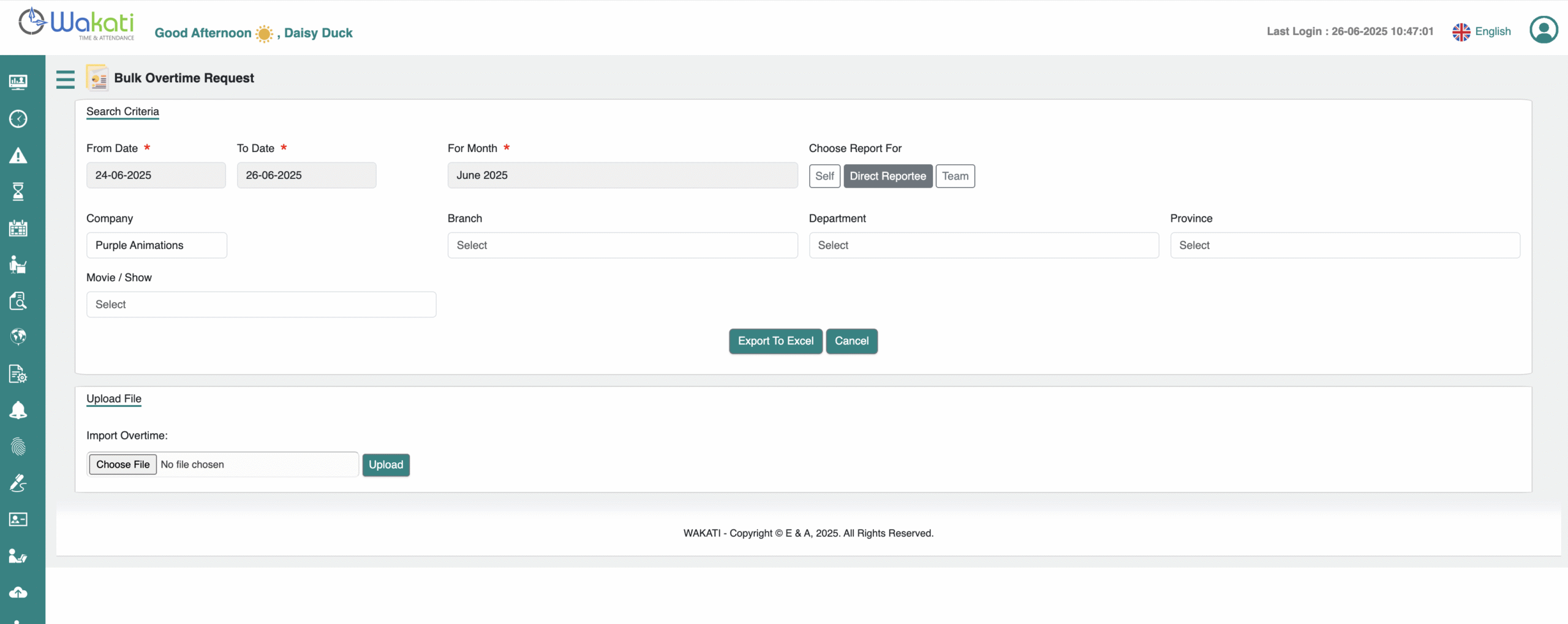The image size is (1568, 624).
Task: Click the clock icon in sidebar
Action: coord(18,118)
